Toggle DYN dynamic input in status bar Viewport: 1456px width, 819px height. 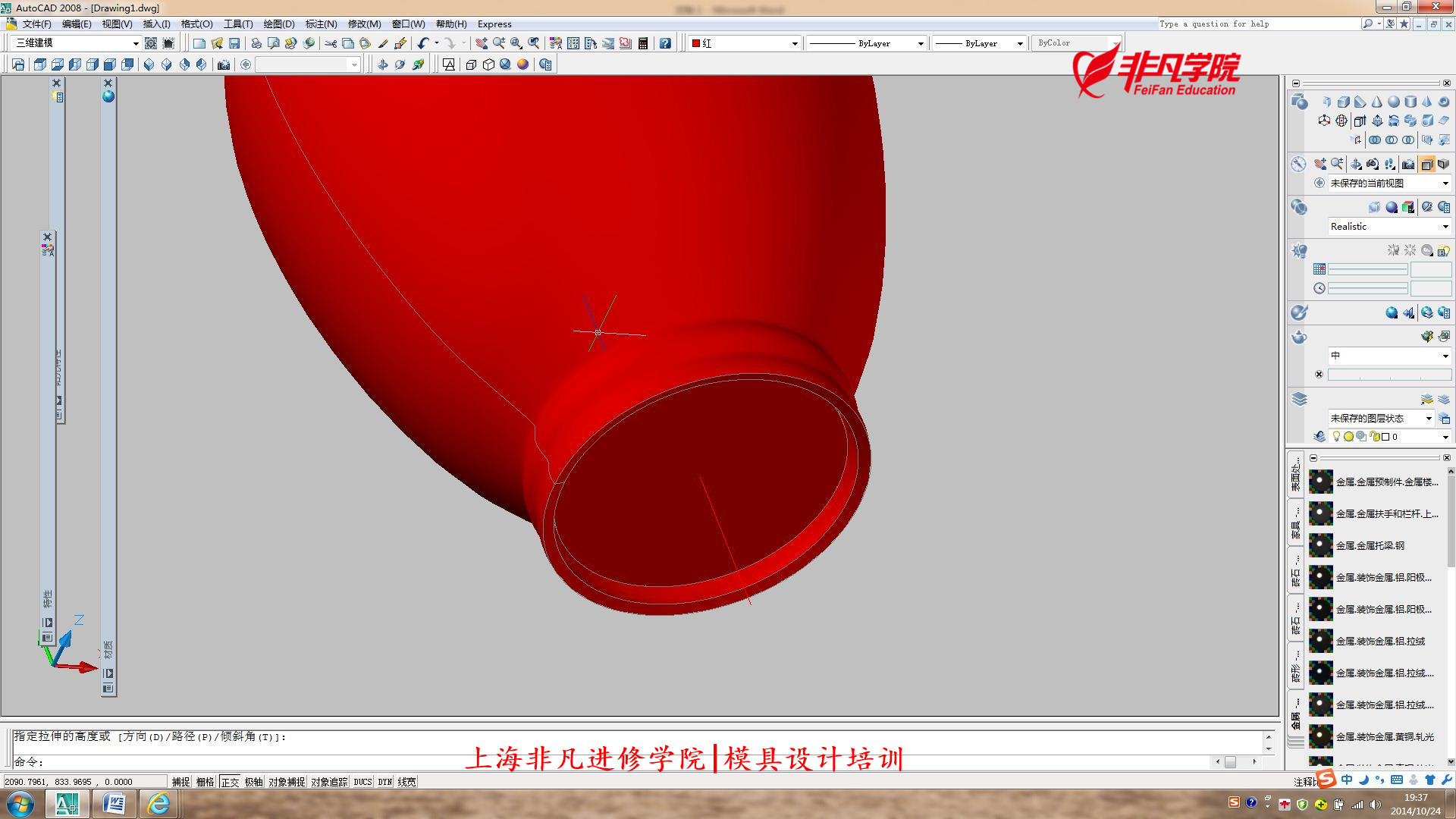385,782
